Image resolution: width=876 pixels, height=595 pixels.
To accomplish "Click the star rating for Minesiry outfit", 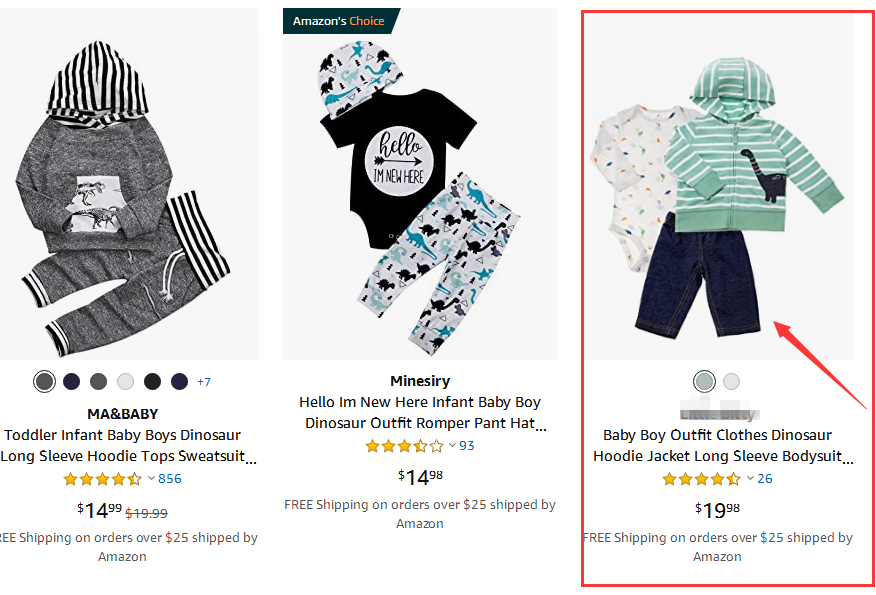I will click(404, 446).
